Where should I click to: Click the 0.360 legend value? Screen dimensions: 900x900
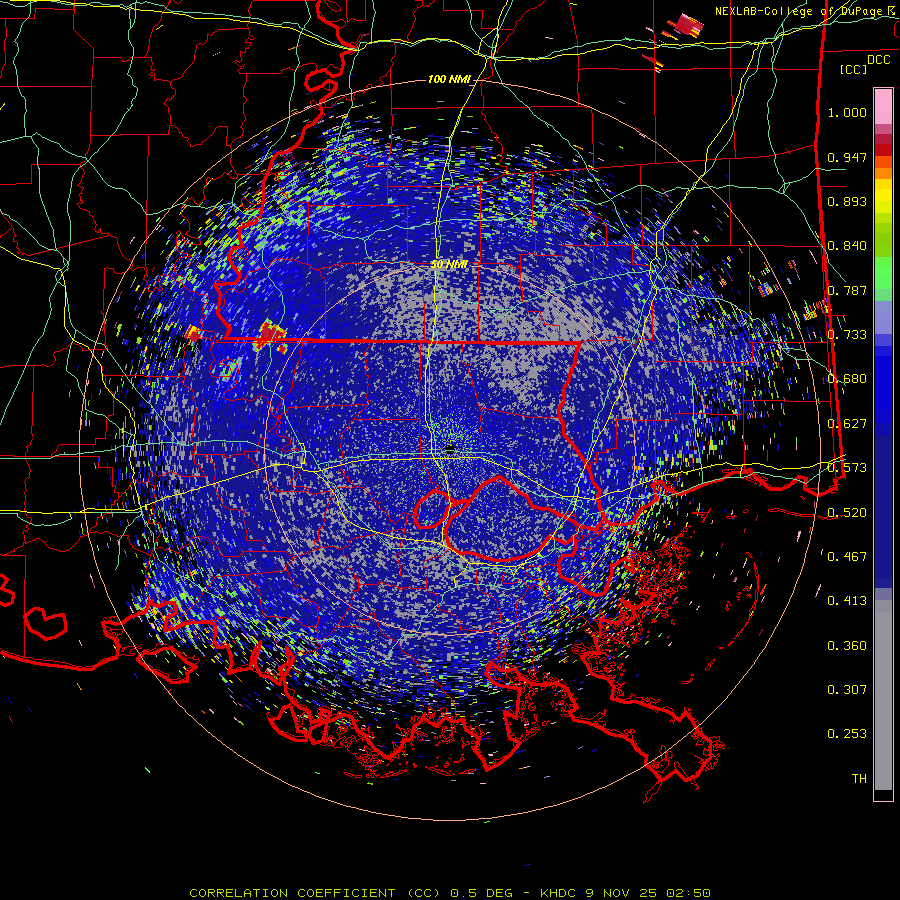pyautogui.click(x=847, y=646)
